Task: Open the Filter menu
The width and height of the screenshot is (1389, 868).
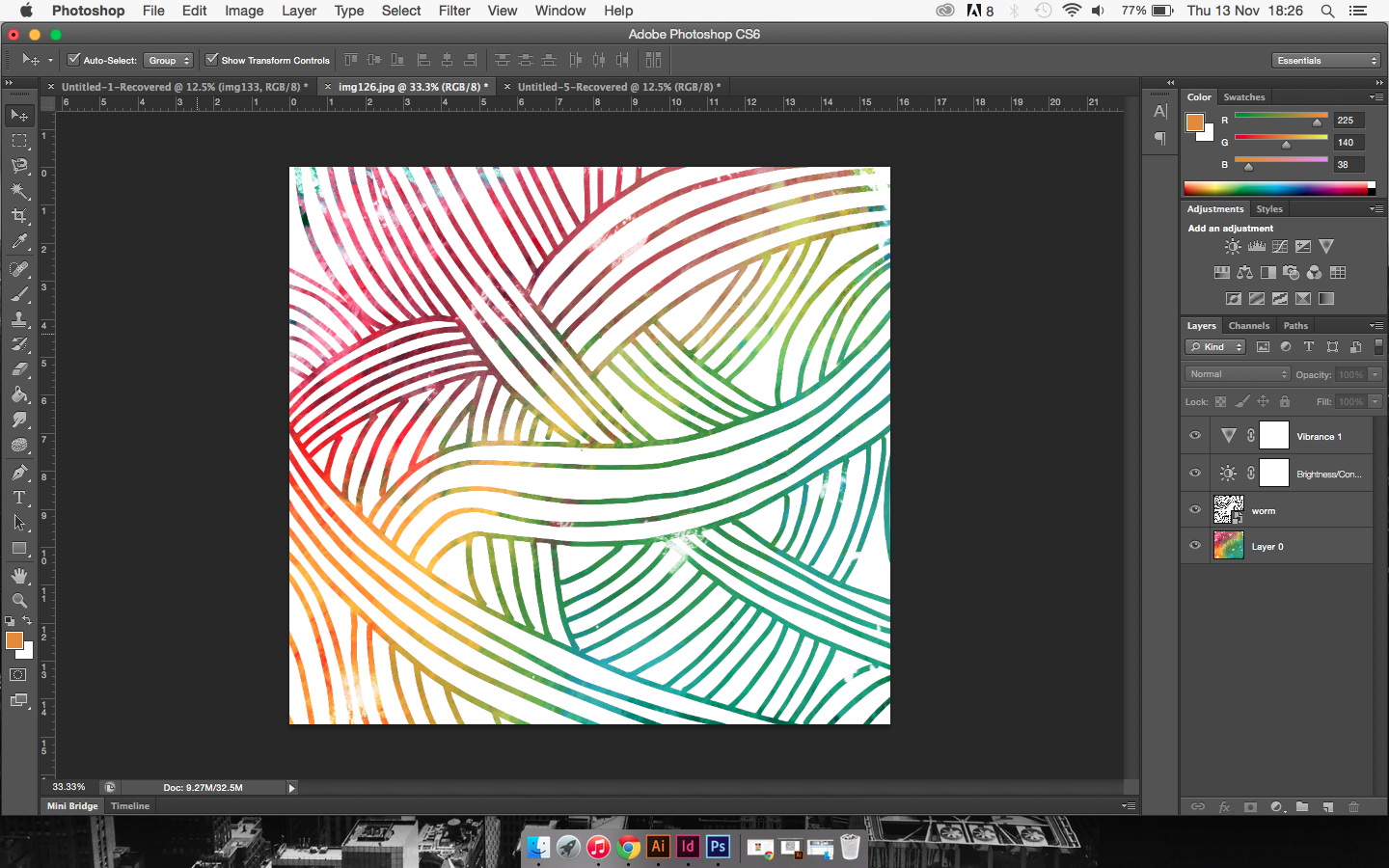Action: pyautogui.click(x=454, y=11)
